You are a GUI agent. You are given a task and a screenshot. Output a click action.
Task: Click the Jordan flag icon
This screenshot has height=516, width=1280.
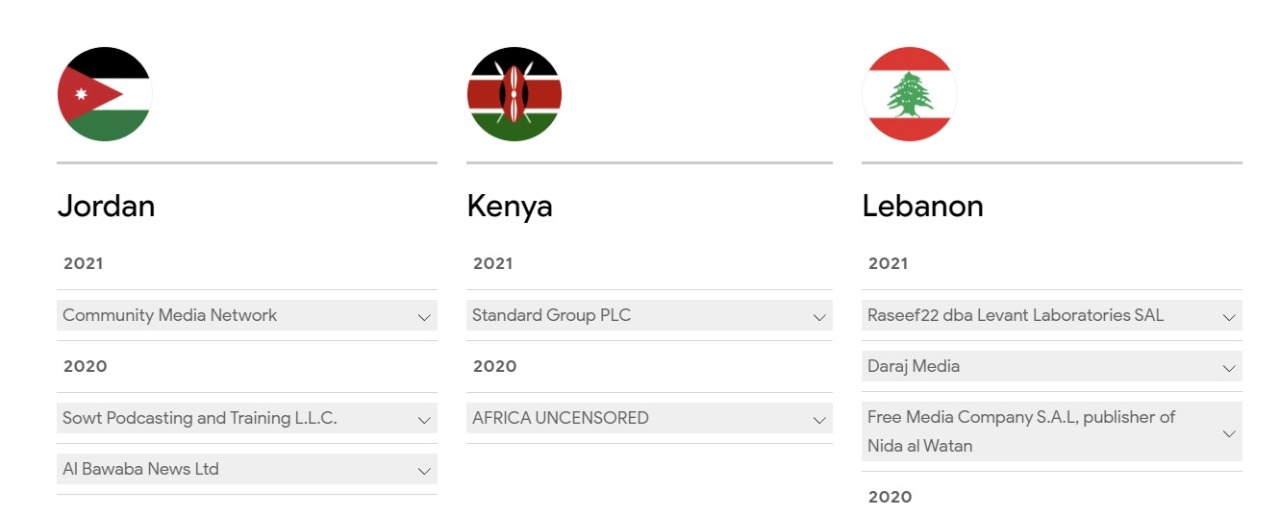click(x=104, y=94)
